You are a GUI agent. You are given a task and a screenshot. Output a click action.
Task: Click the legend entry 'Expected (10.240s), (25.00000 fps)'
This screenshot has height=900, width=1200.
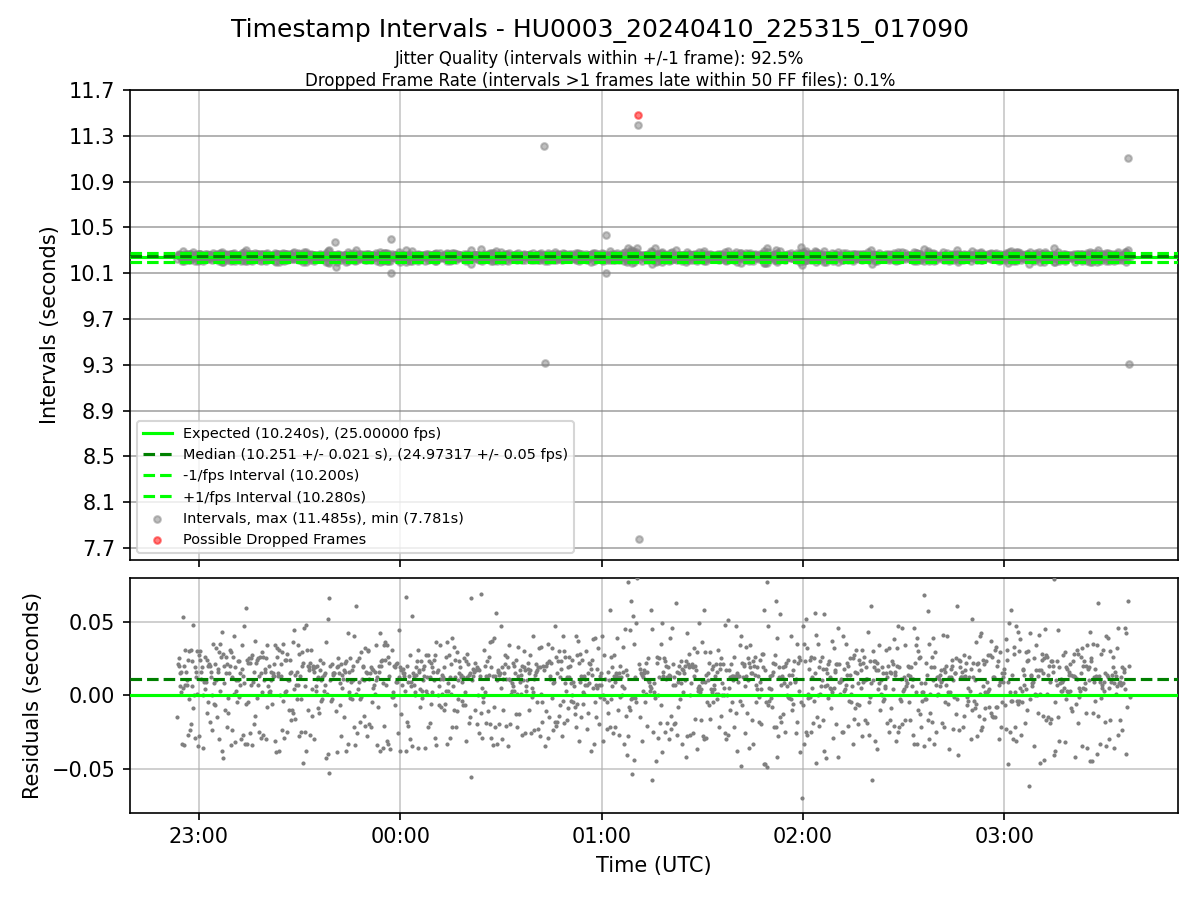pyautogui.click(x=311, y=433)
